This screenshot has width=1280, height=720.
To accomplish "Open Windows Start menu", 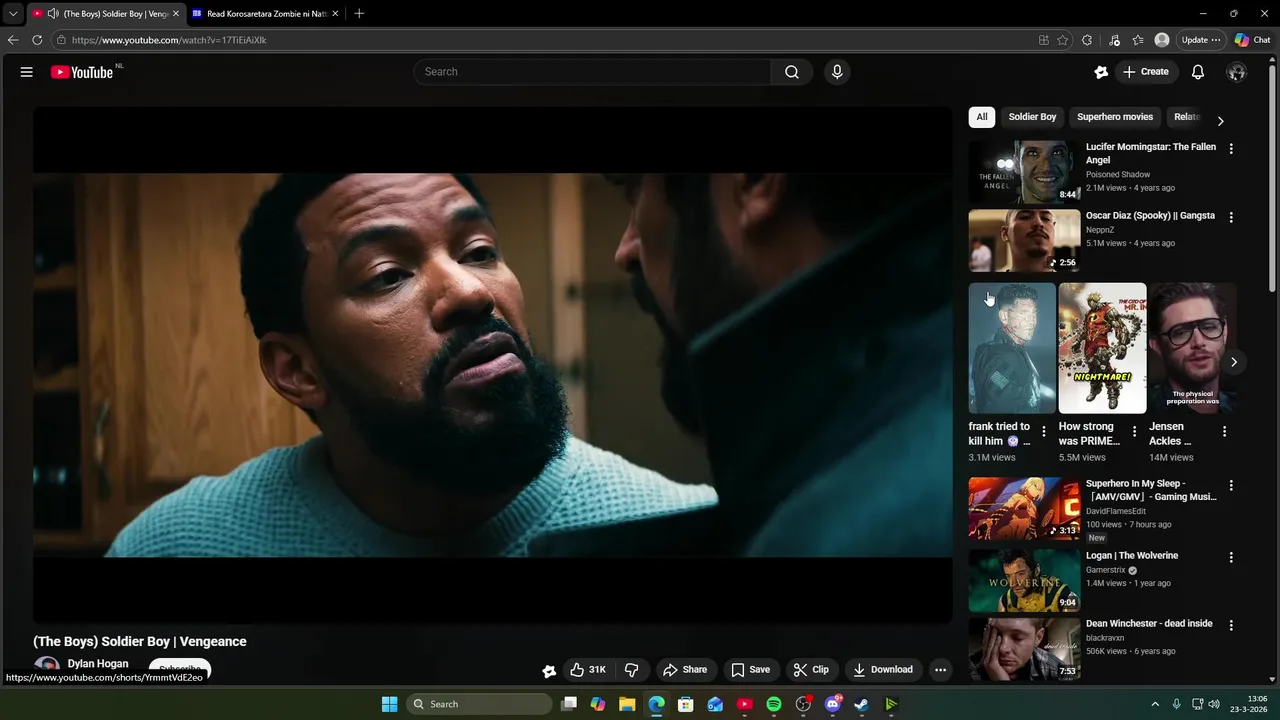I will pyautogui.click(x=389, y=704).
